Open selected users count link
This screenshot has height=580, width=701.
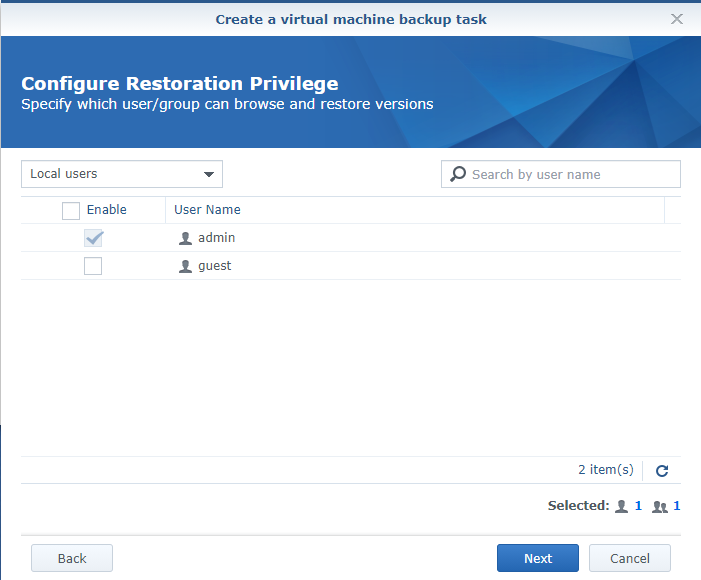point(638,506)
